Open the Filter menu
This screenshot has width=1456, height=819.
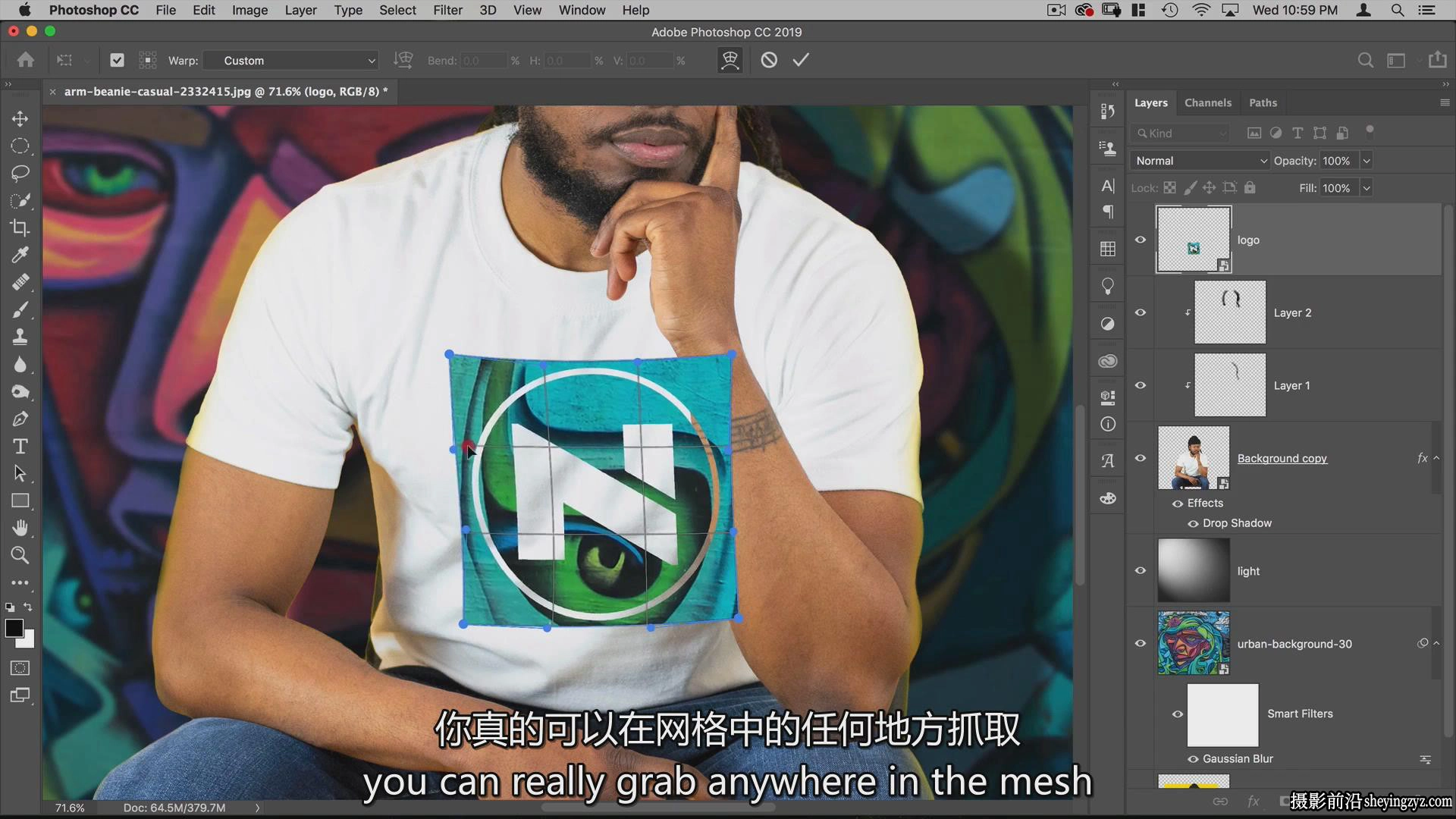pyautogui.click(x=447, y=10)
